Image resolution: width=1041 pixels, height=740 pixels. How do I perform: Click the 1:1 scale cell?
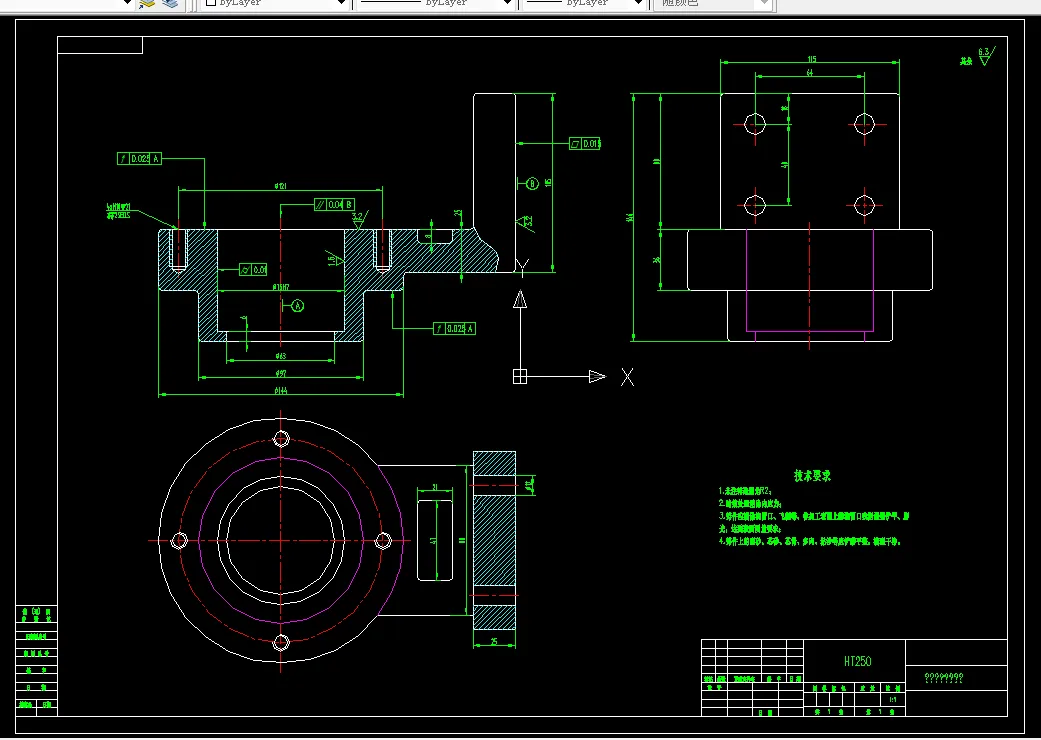[892, 700]
